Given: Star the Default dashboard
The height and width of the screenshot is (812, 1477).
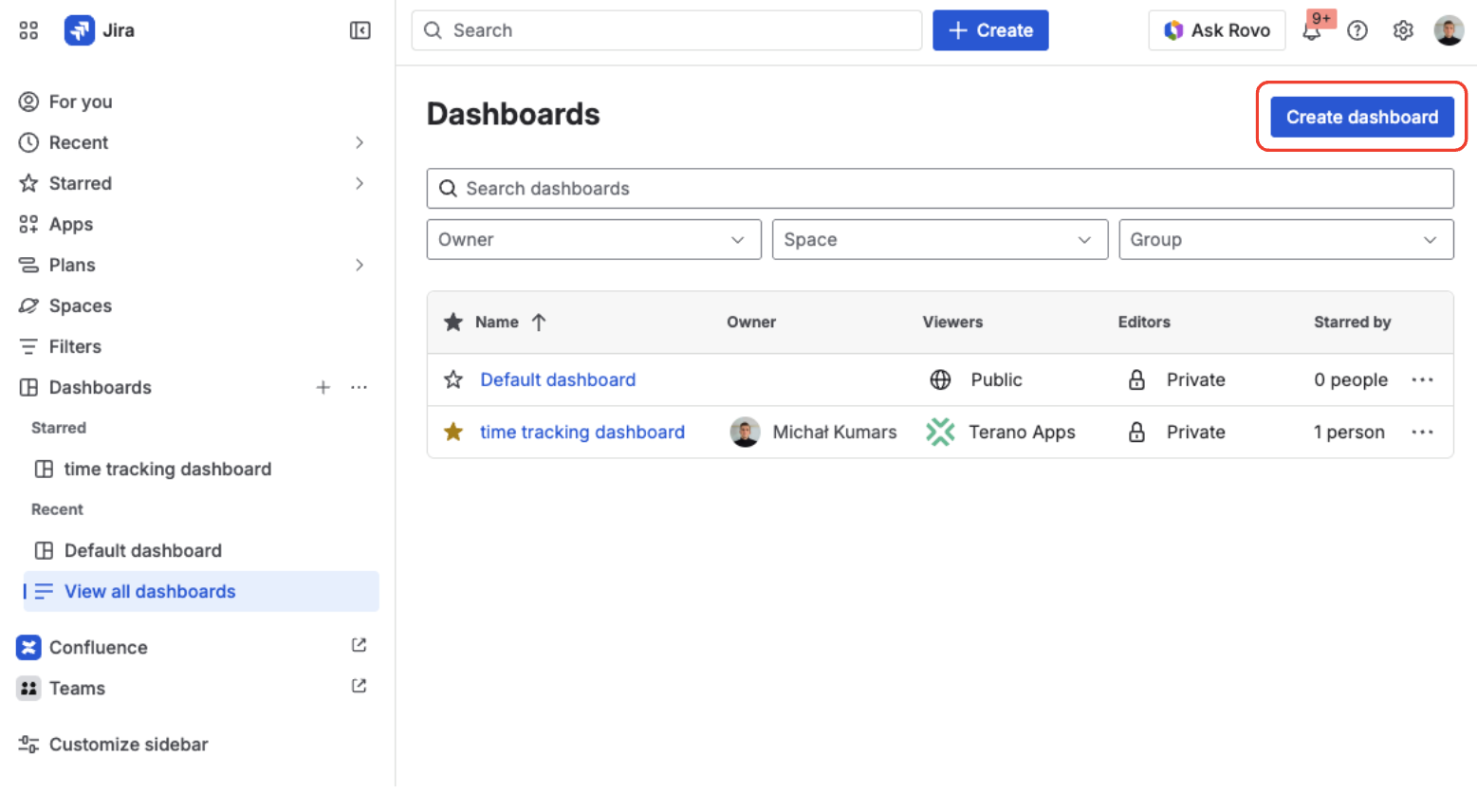Looking at the screenshot, I should coord(452,379).
